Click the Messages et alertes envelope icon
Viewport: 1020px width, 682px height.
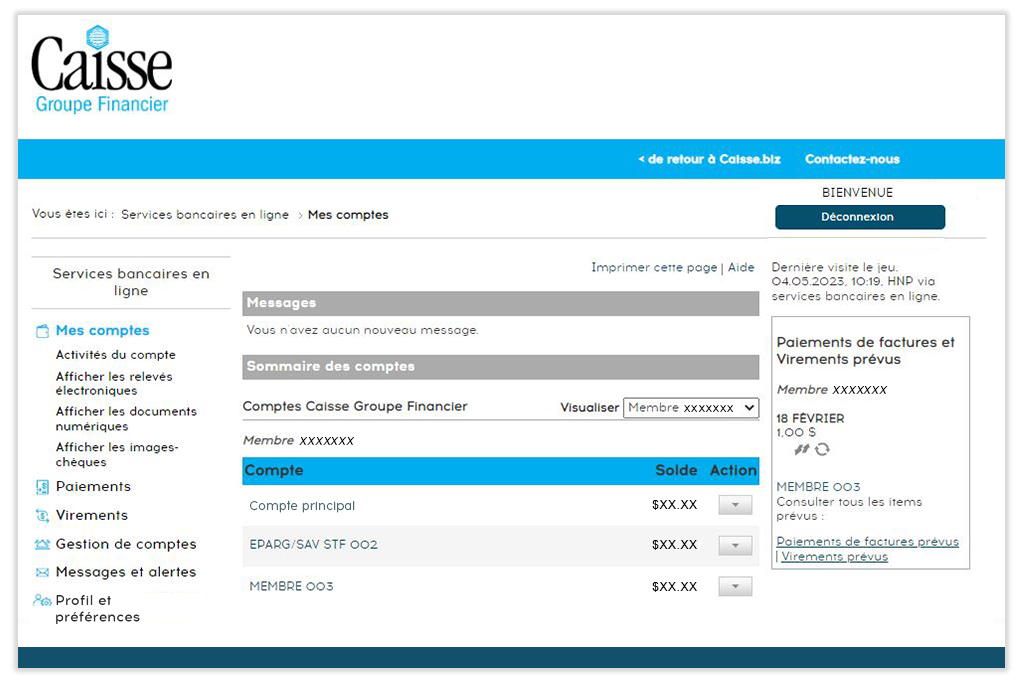tap(42, 573)
